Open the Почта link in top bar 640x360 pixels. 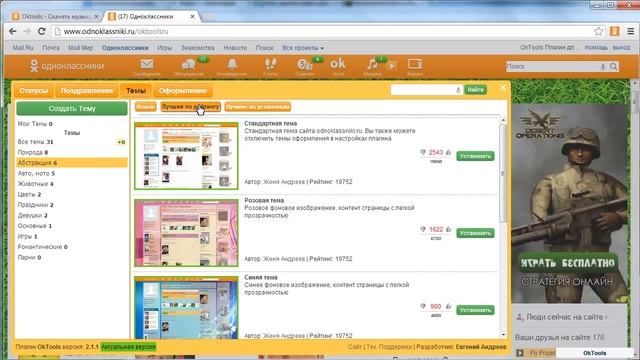pos(51,48)
